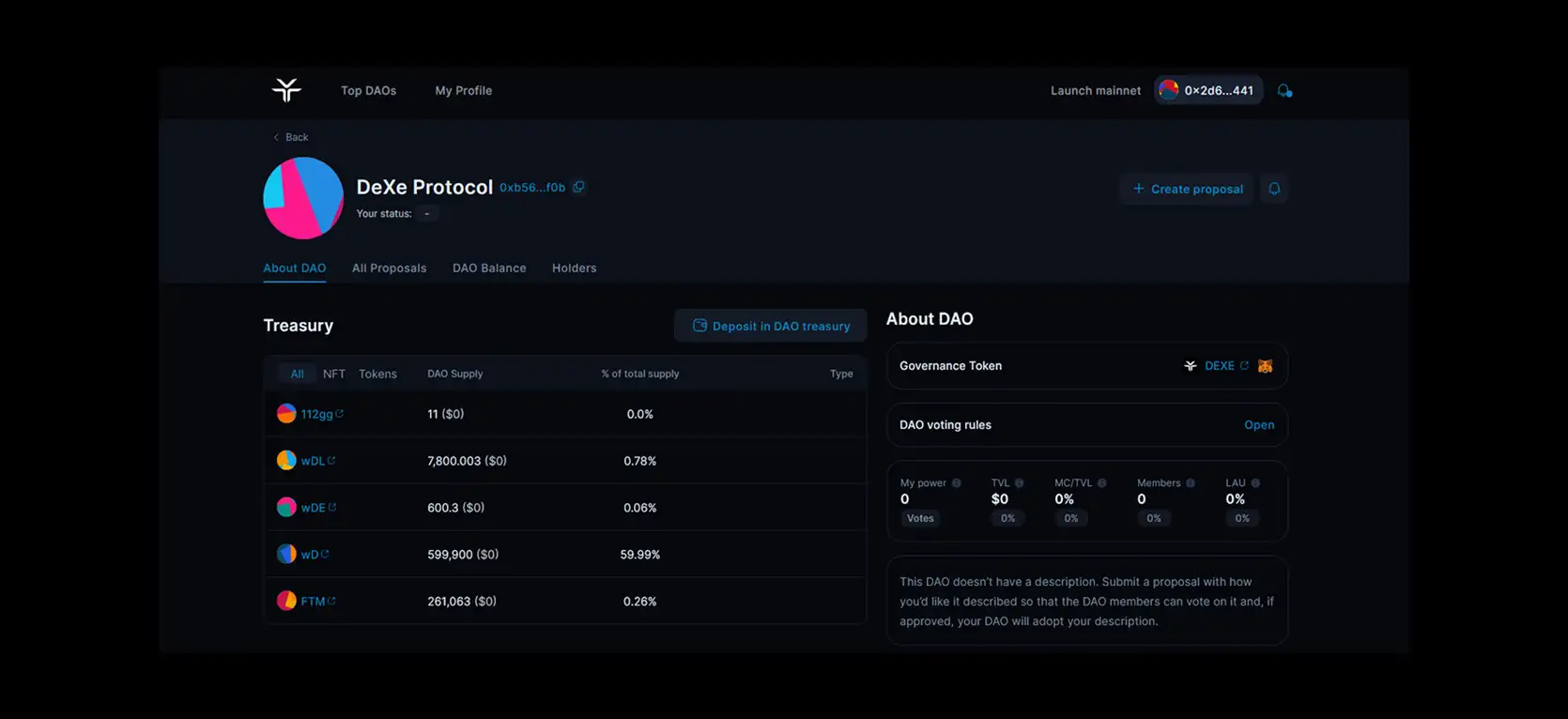Open external link icon next to DEXE
Viewport: 1568px width, 719px height.
[1244, 366]
